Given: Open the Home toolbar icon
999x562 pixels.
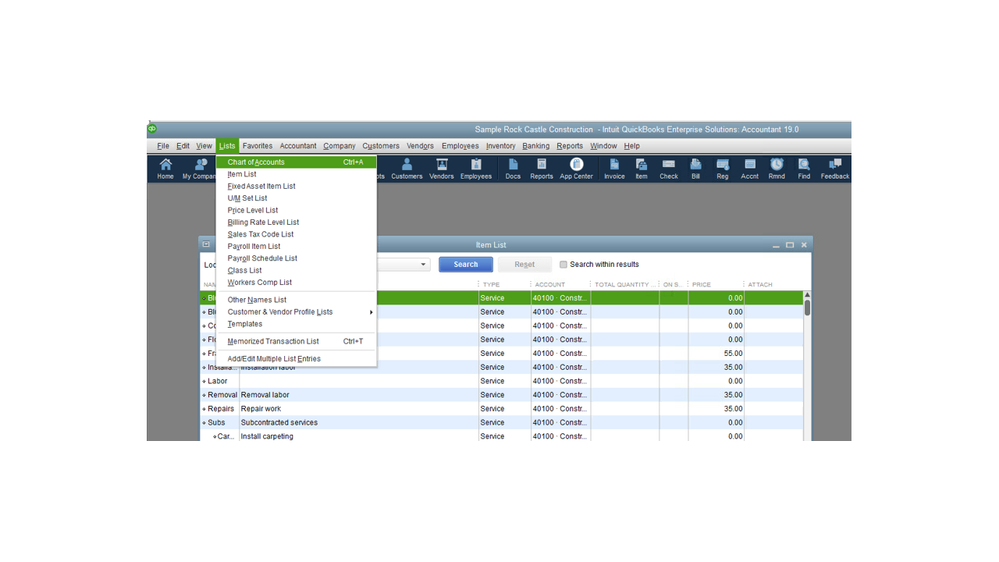Looking at the screenshot, I should point(165,169).
